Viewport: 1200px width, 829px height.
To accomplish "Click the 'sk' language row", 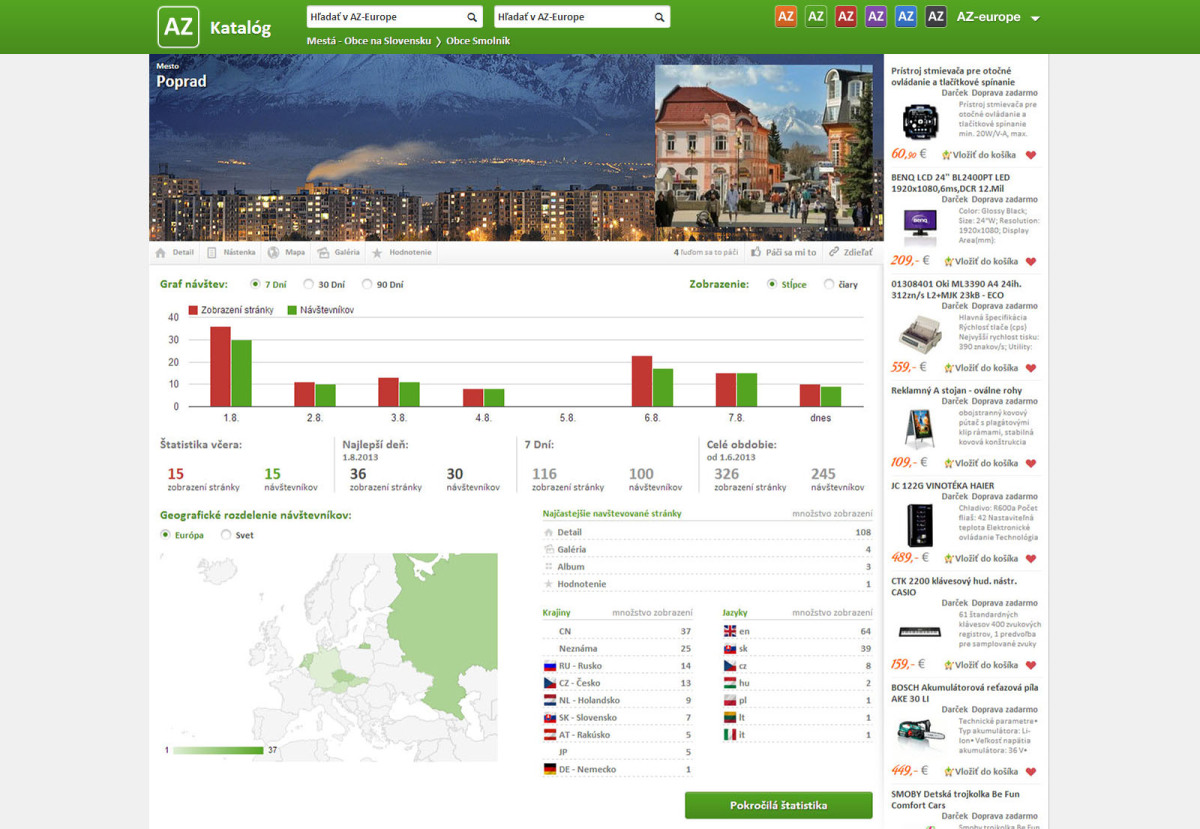I will (797, 649).
